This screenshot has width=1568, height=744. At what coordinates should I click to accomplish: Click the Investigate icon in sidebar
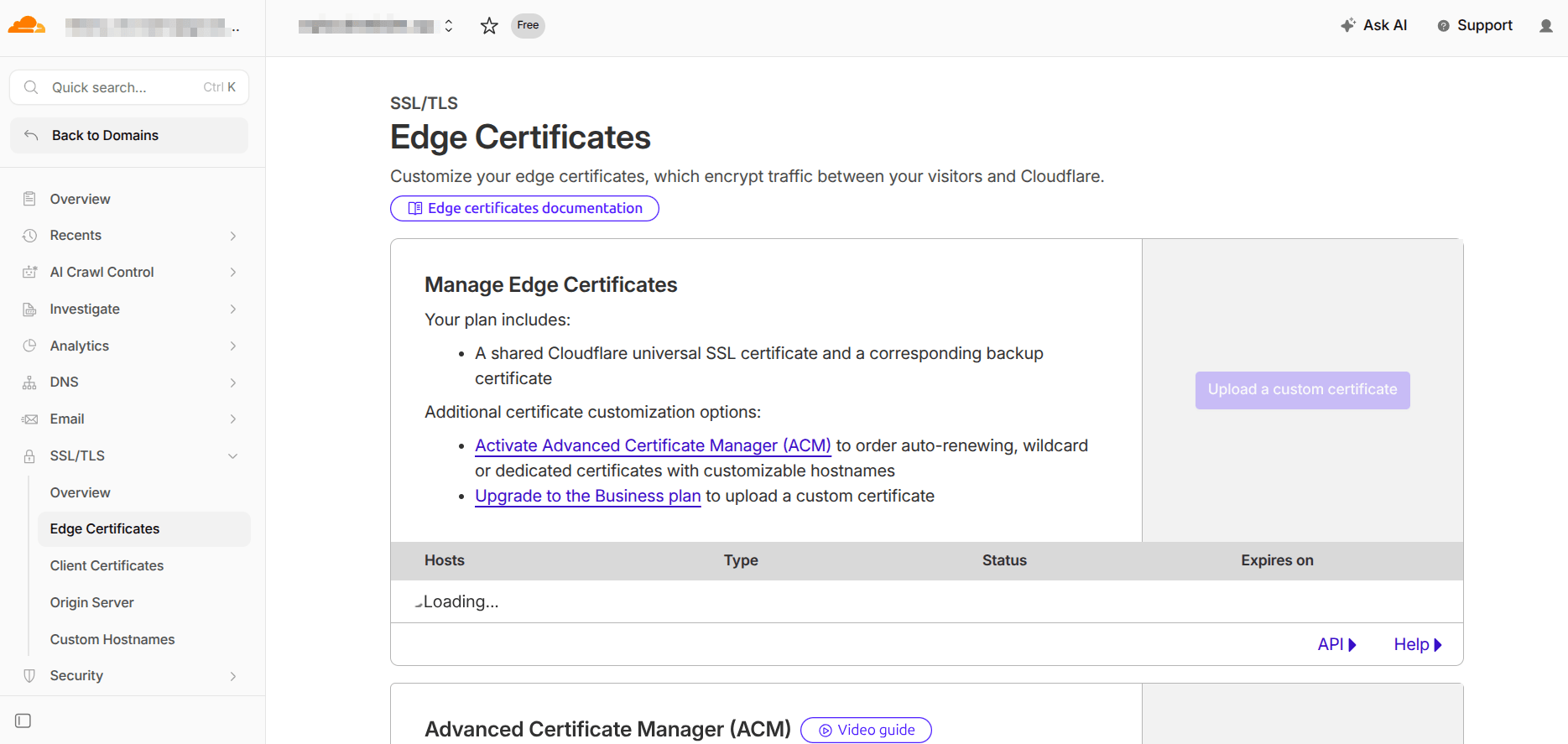pos(29,309)
